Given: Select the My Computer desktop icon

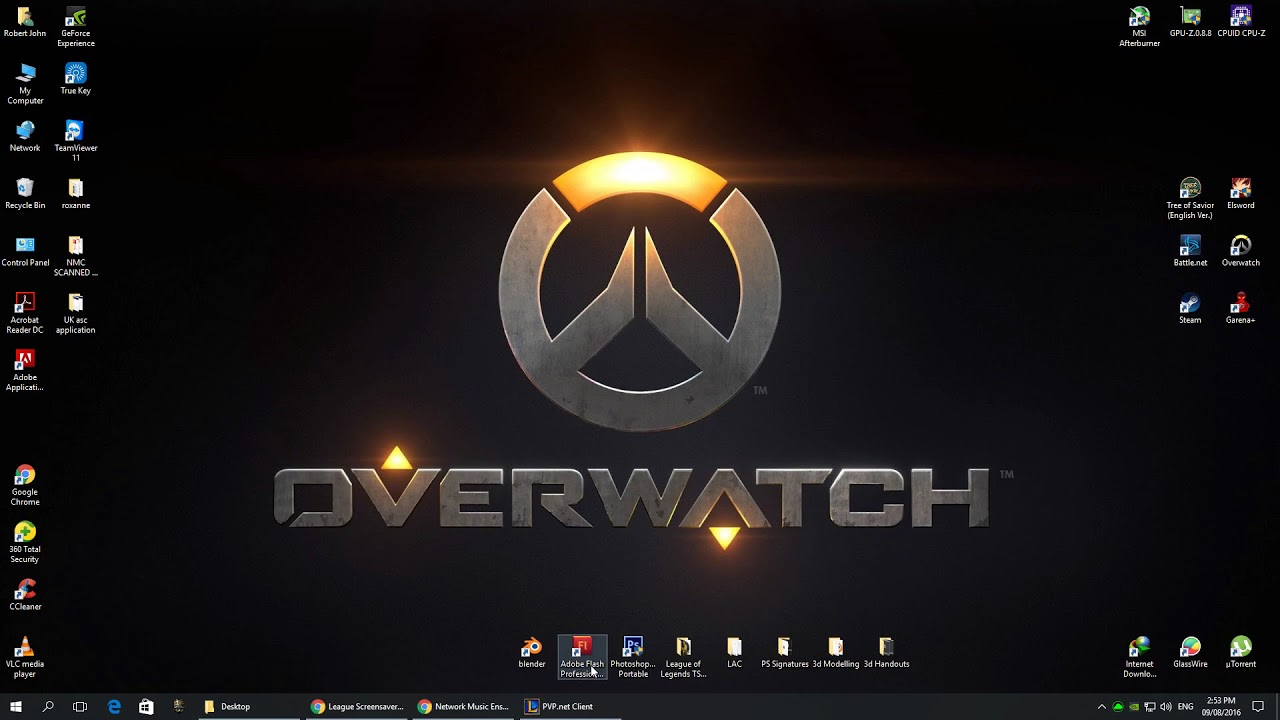Looking at the screenshot, I should click(x=25, y=84).
